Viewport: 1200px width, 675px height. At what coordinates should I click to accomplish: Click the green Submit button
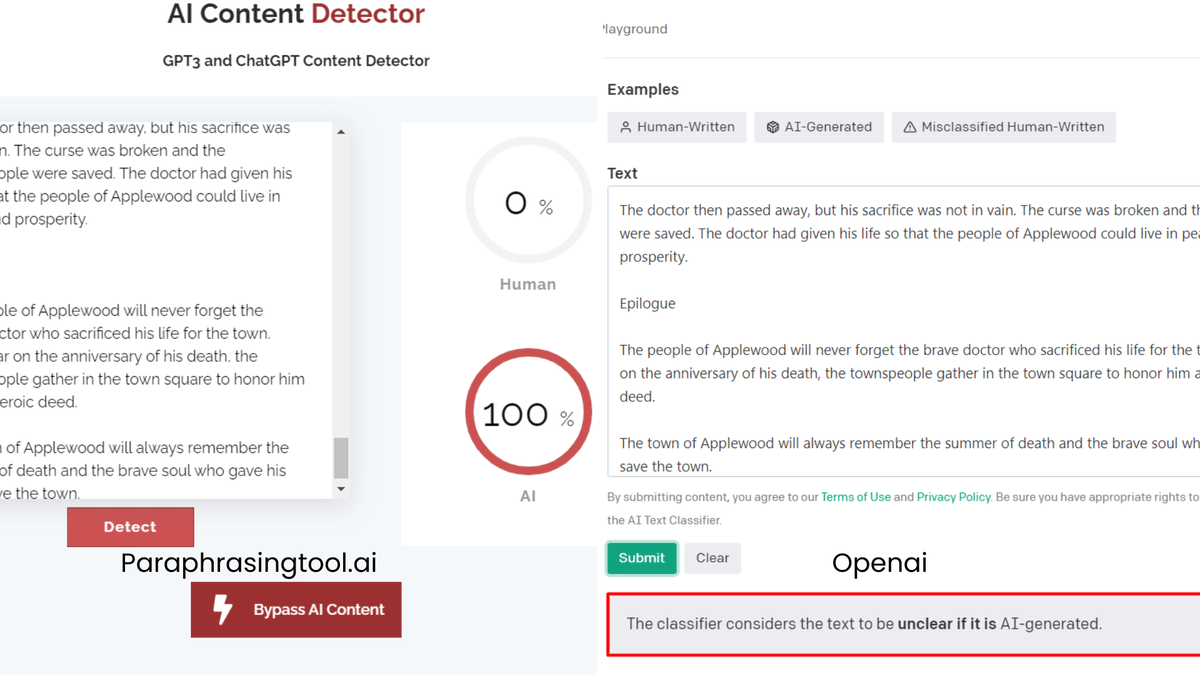click(642, 558)
